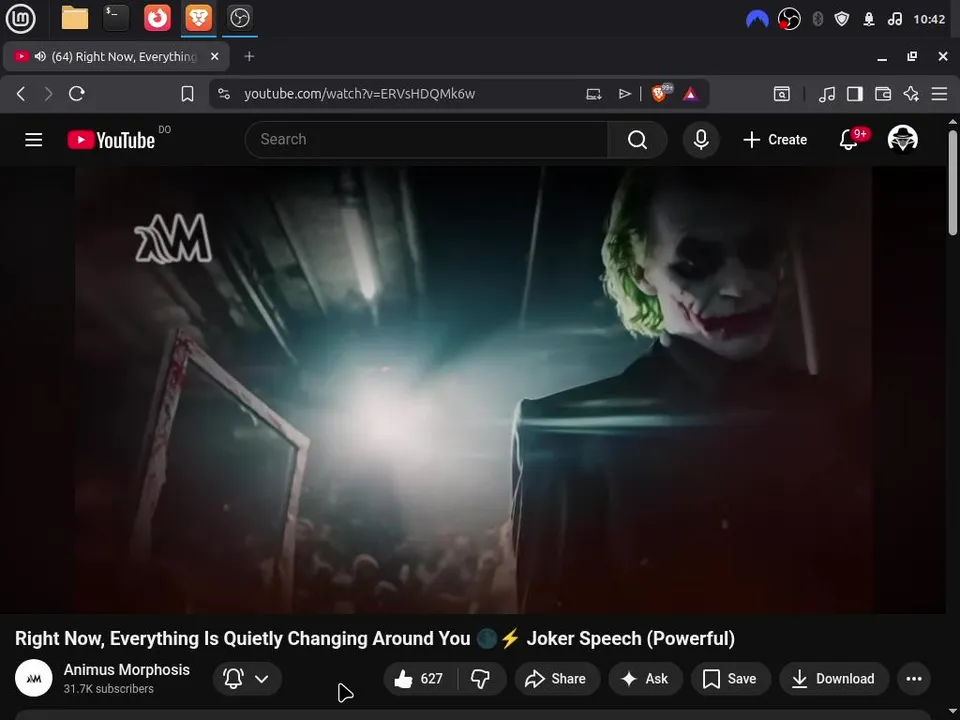The width and height of the screenshot is (960, 720).
Task: Open the tab search button in the toolbar
Action: [782, 94]
